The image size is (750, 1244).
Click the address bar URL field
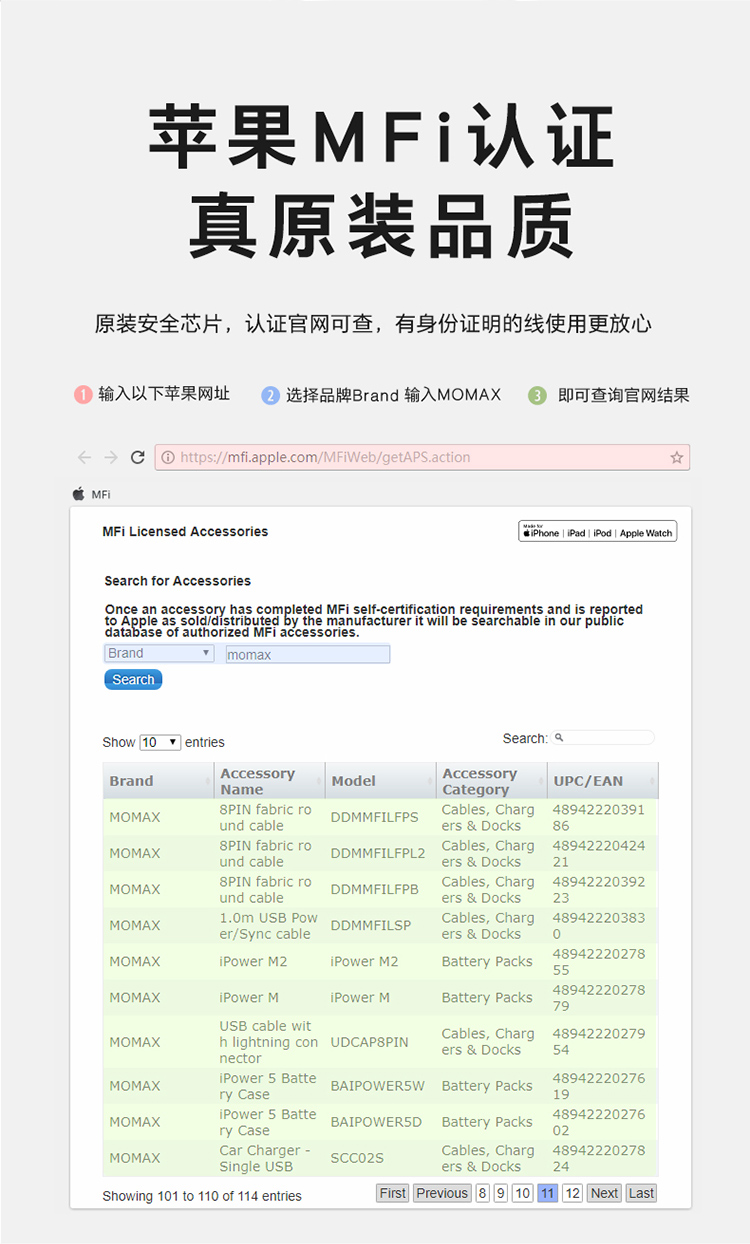tap(422, 457)
